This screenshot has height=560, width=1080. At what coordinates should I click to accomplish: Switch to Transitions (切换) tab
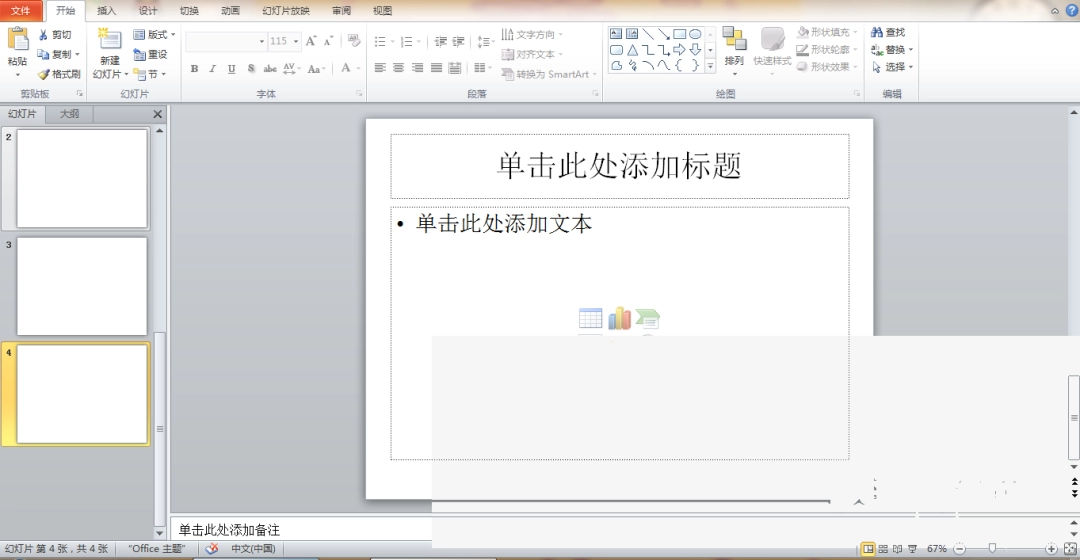click(189, 10)
